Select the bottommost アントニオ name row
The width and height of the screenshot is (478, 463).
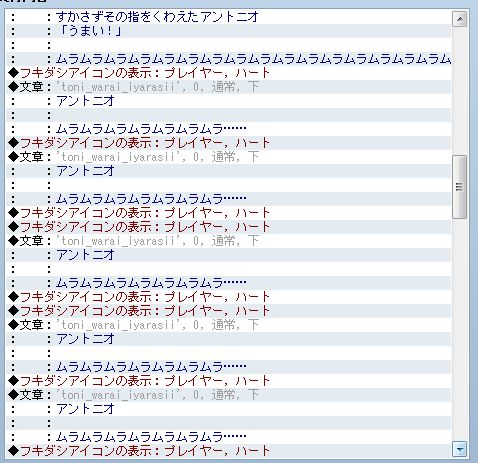[x=229, y=409]
